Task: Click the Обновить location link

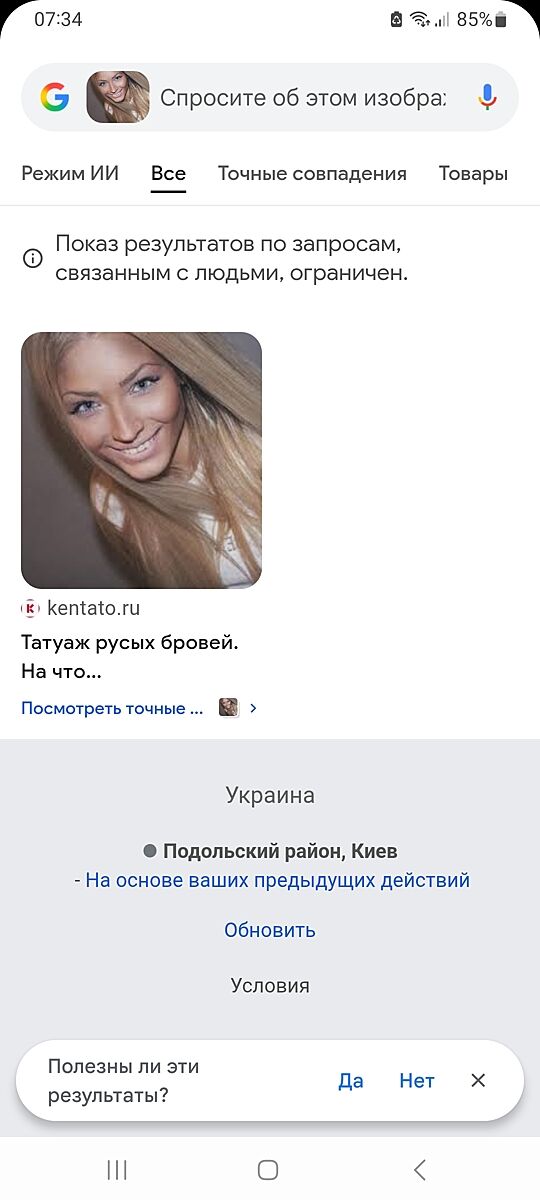Action: click(270, 930)
